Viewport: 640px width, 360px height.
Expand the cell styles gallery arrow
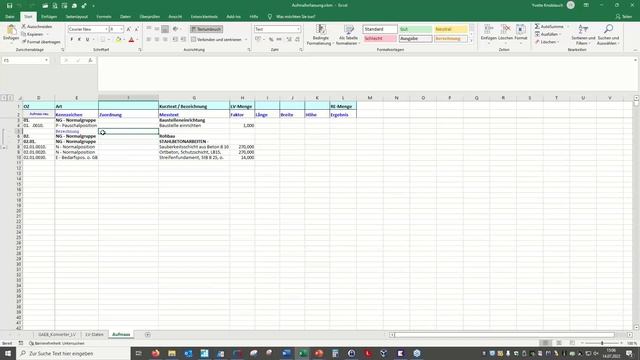click(x=472, y=41)
